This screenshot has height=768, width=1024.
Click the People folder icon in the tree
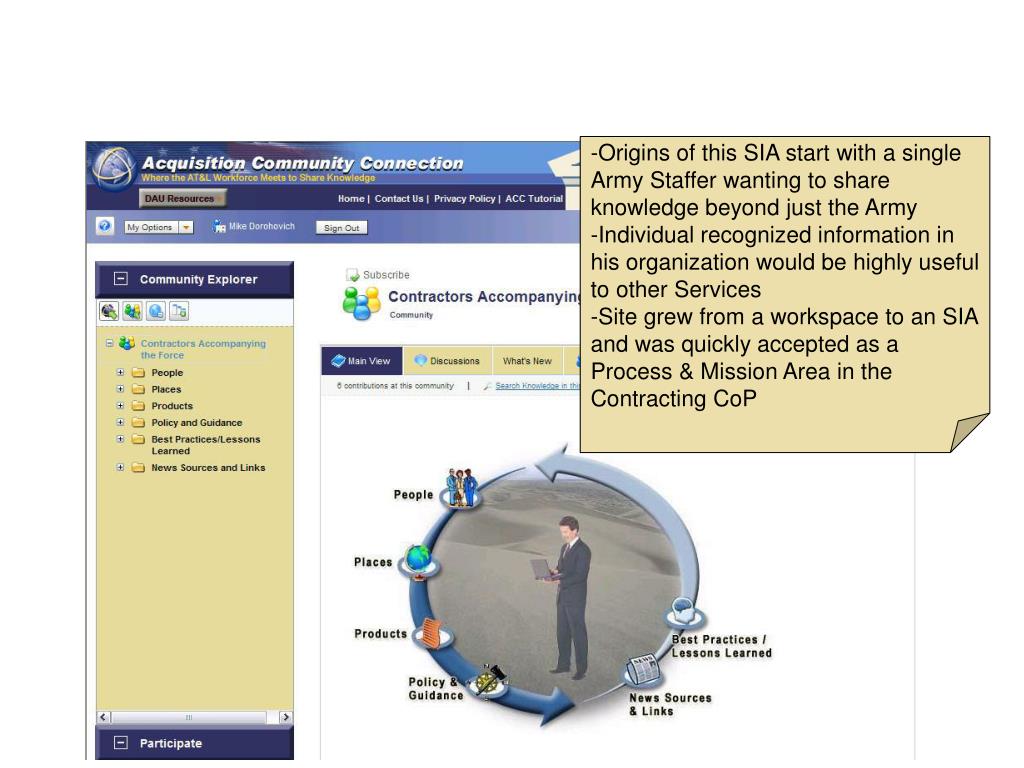[x=138, y=373]
